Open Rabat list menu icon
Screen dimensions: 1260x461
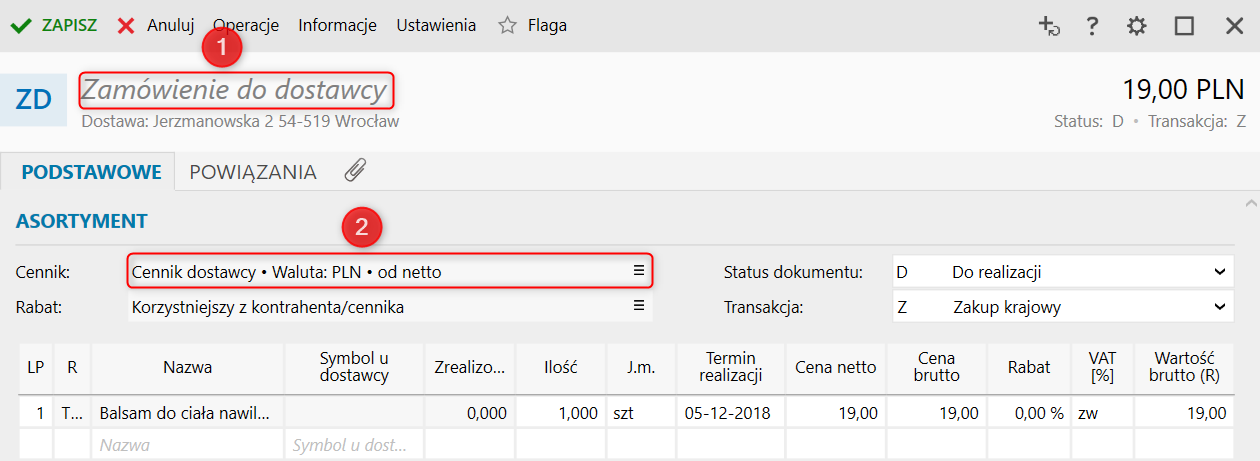(x=639, y=307)
